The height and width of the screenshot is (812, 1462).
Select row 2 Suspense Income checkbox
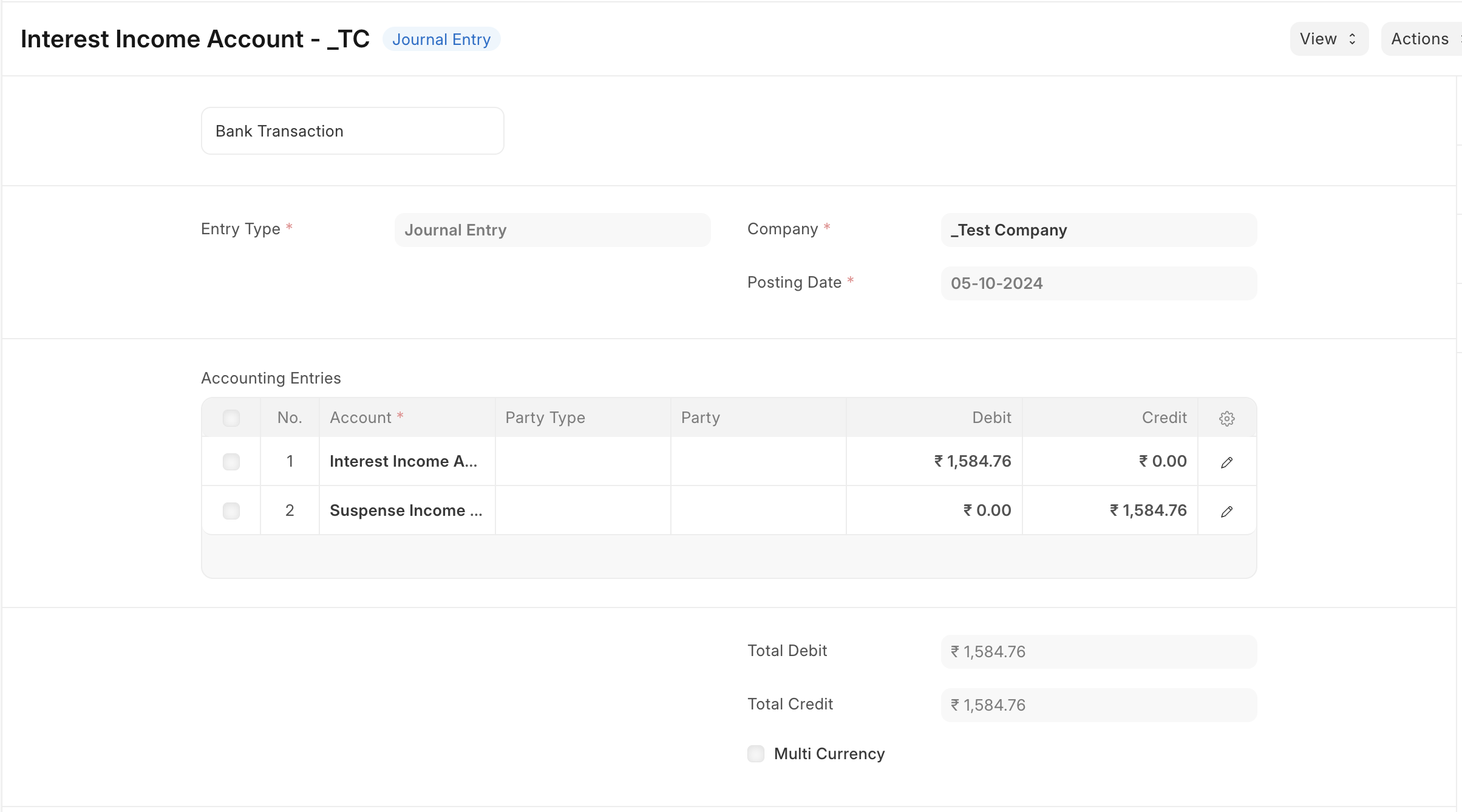[x=231, y=511]
